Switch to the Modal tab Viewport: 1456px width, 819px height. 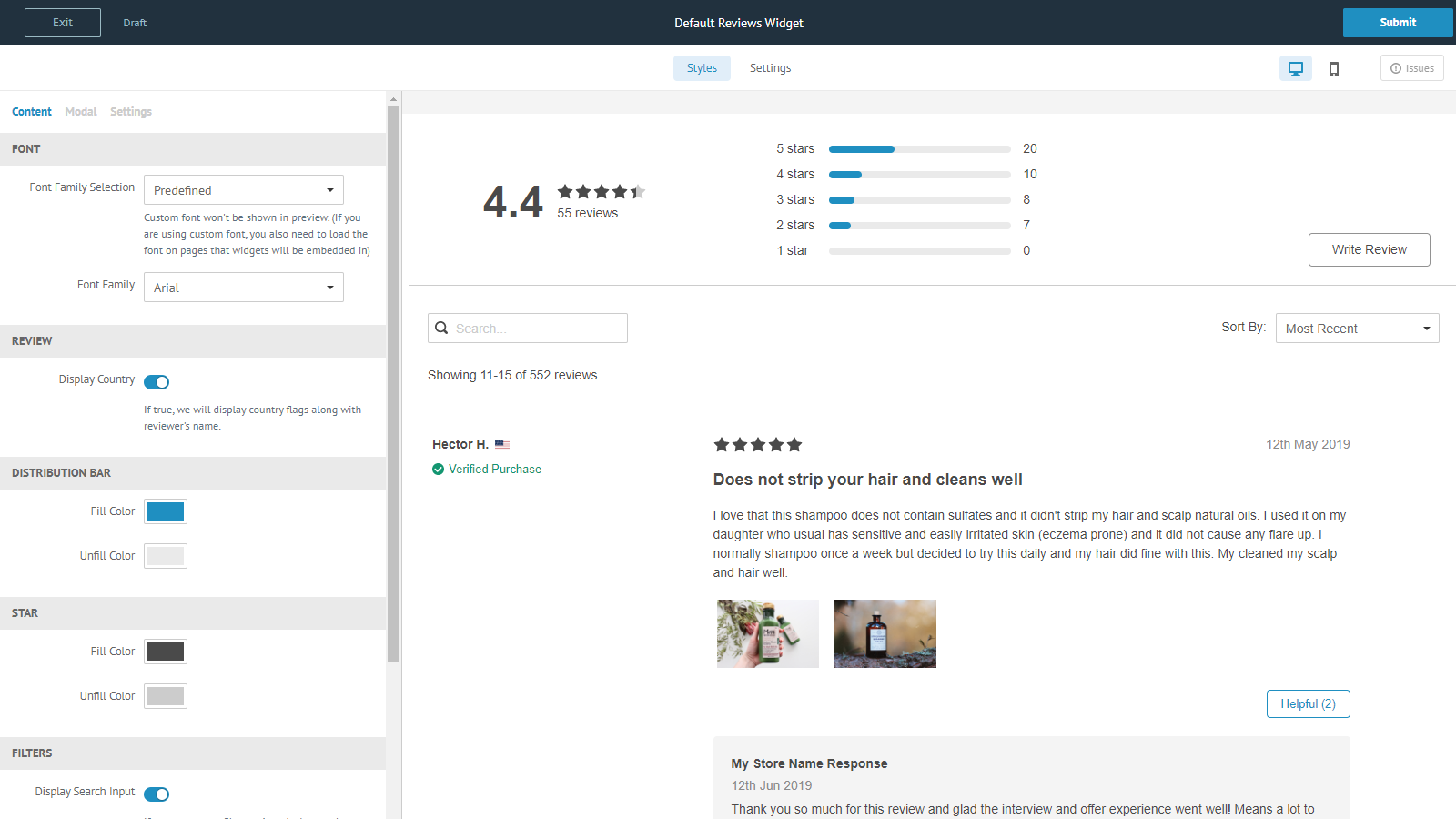click(x=80, y=112)
